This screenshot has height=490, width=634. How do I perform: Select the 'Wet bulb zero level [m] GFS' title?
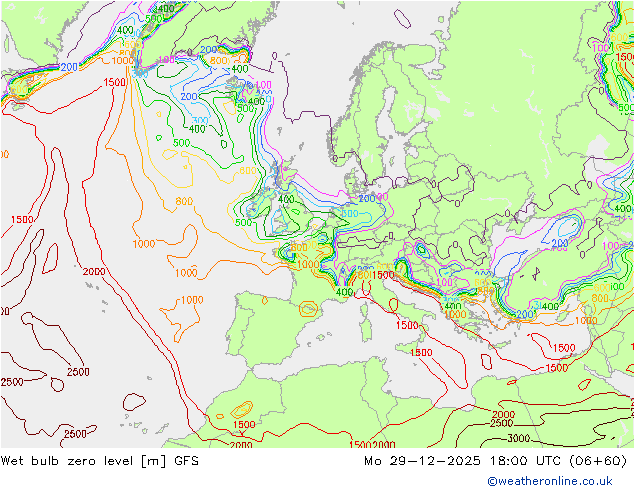[99, 461]
